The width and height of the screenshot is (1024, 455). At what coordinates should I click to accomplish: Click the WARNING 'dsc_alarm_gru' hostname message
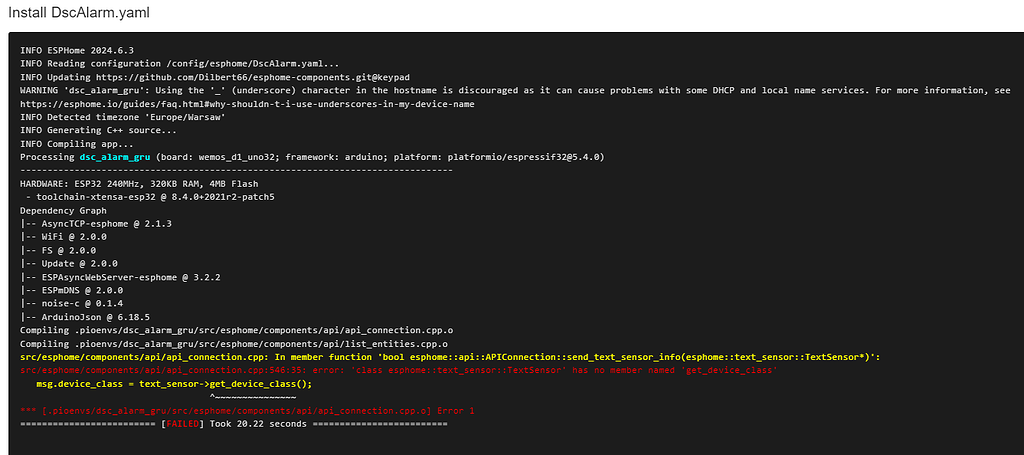coord(500,90)
